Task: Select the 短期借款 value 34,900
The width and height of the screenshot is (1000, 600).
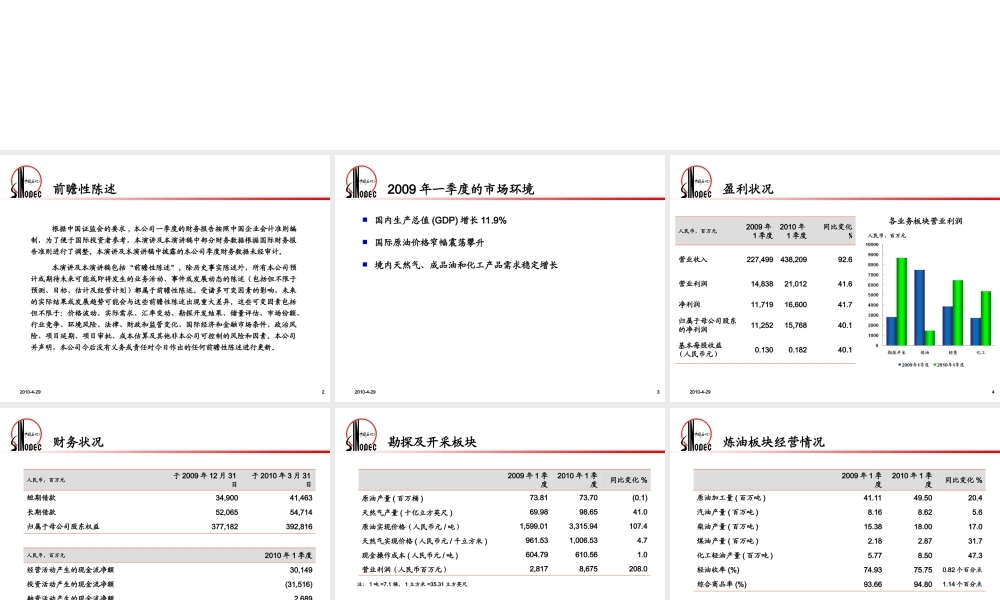Action: click(x=226, y=498)
